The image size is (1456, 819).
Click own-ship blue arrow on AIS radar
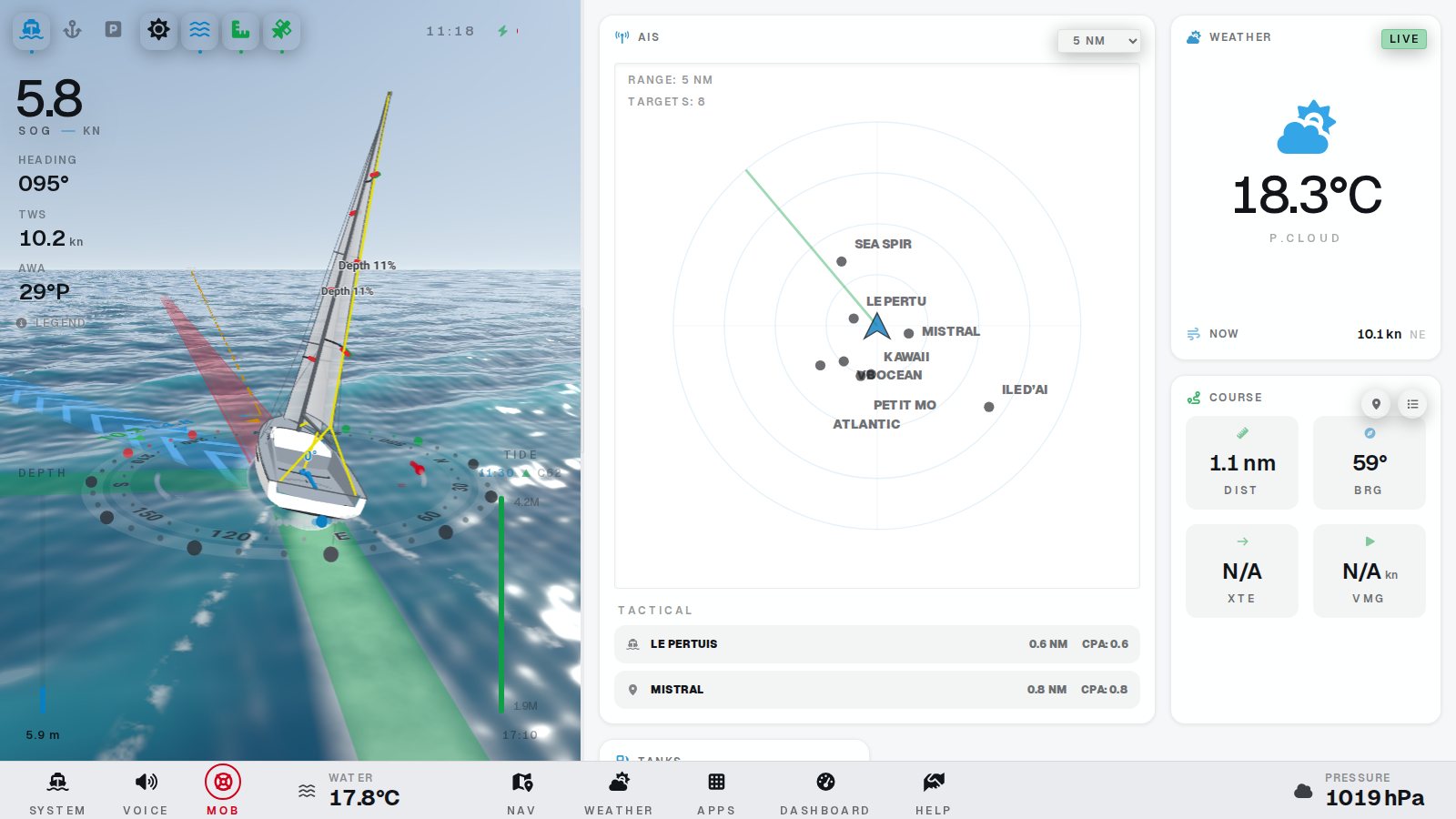[877, 326]
